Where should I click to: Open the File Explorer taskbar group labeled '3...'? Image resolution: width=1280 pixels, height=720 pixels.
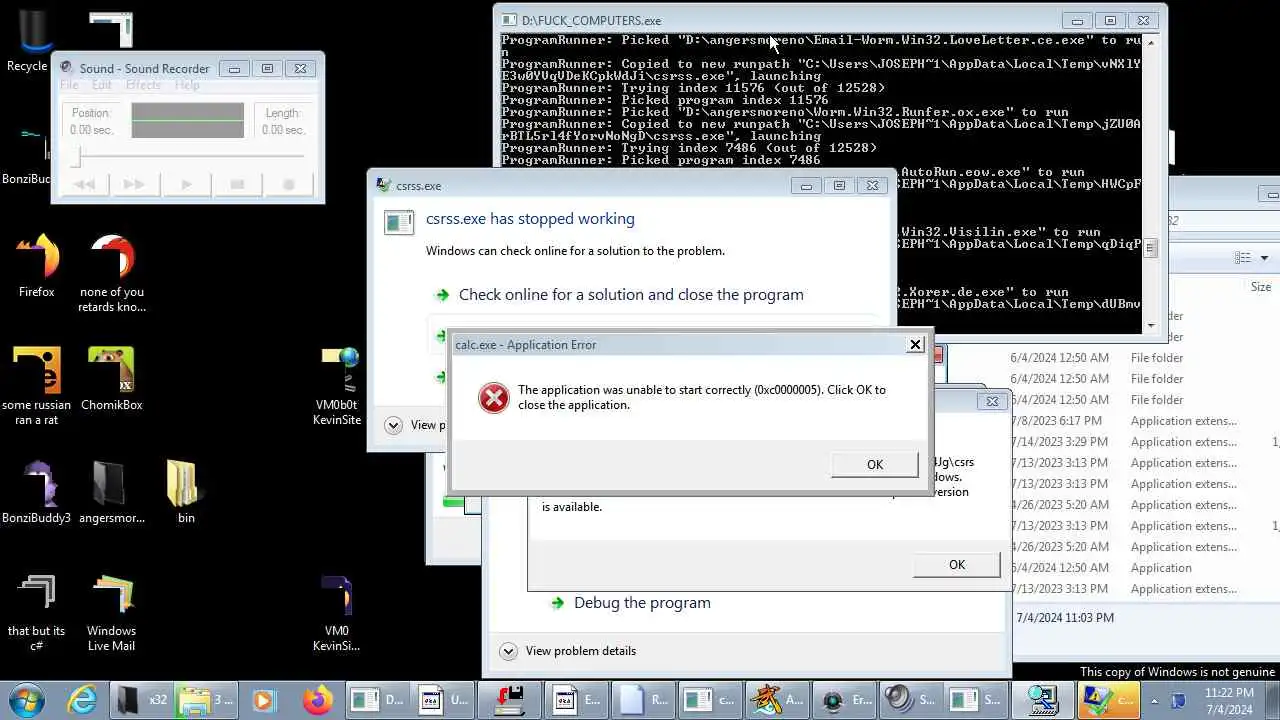coord(207,699)
